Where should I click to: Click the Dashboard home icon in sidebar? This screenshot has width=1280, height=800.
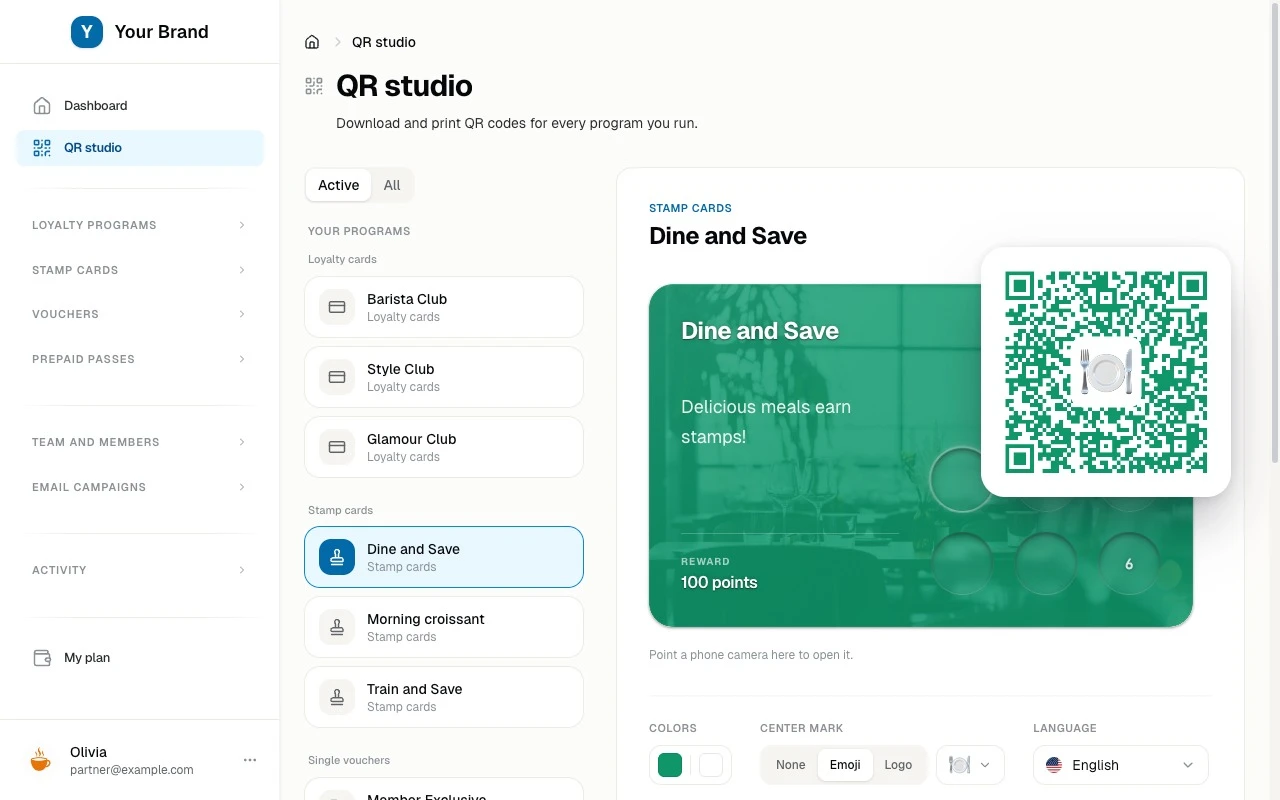[x=42, y=105]
